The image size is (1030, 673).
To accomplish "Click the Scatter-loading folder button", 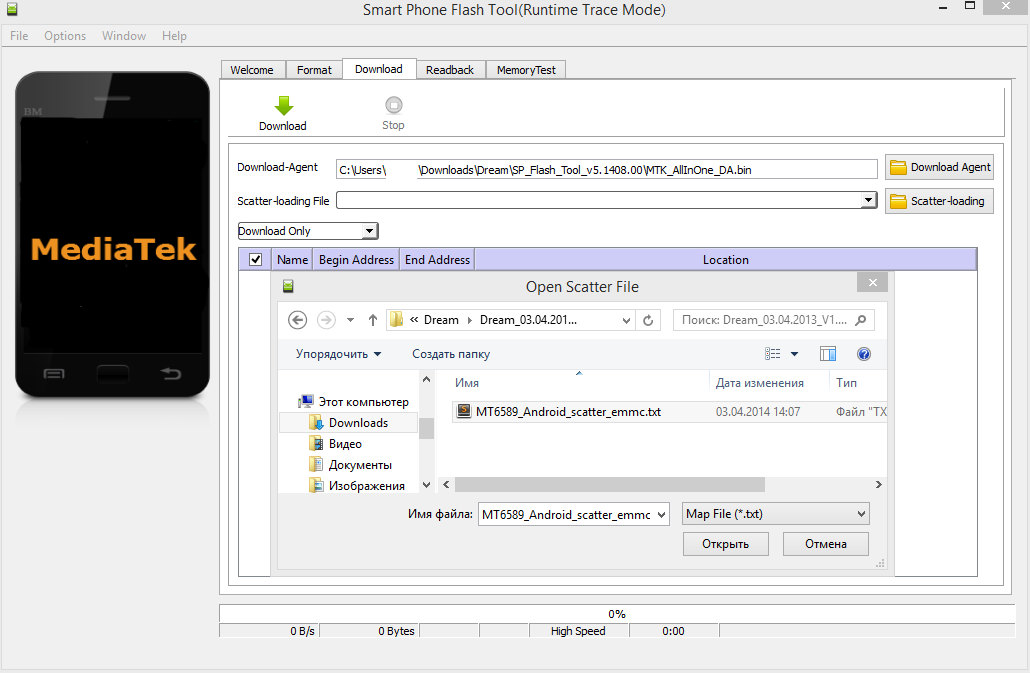I will (939, 201).
